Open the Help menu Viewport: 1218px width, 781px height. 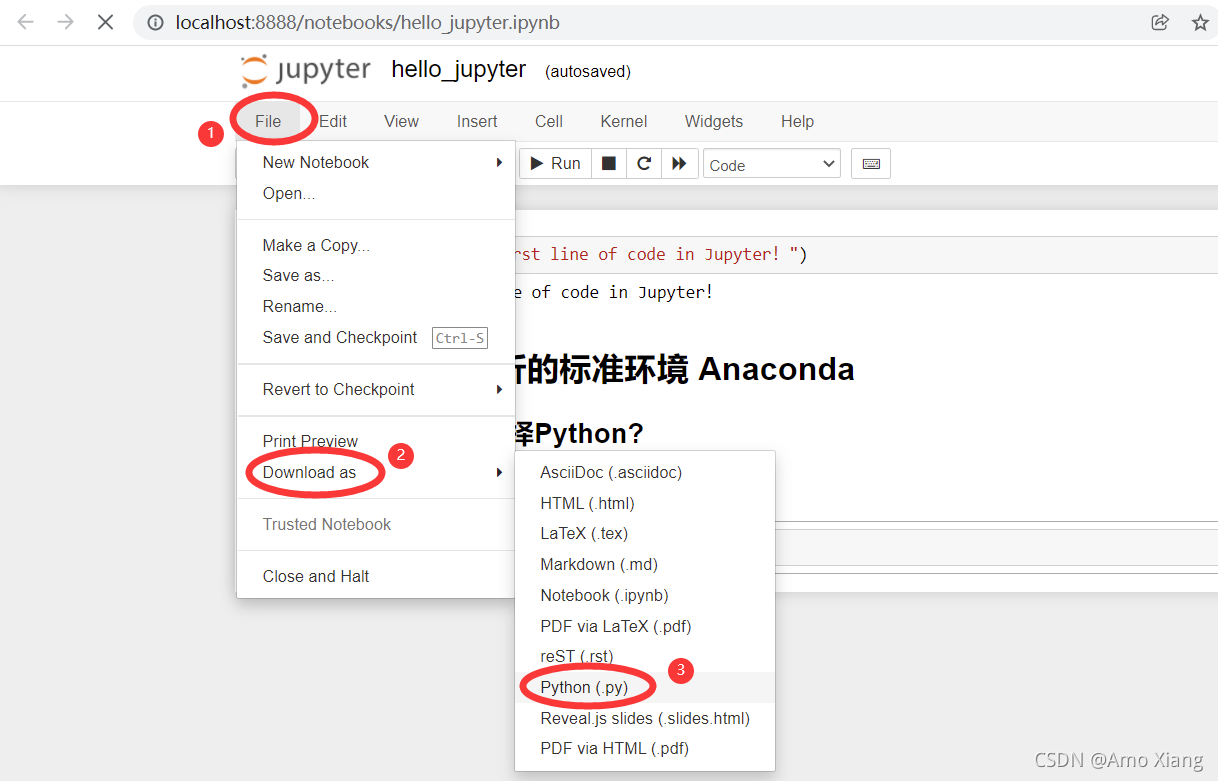(797, 121)
